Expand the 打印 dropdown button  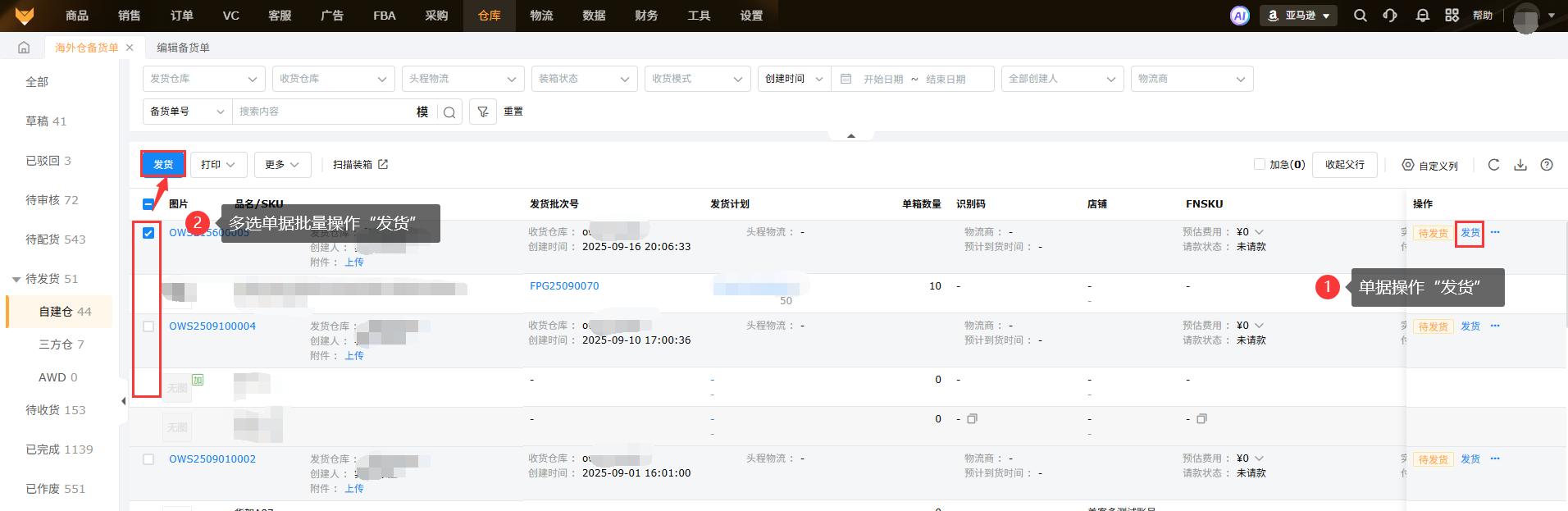tap(218, 165)
